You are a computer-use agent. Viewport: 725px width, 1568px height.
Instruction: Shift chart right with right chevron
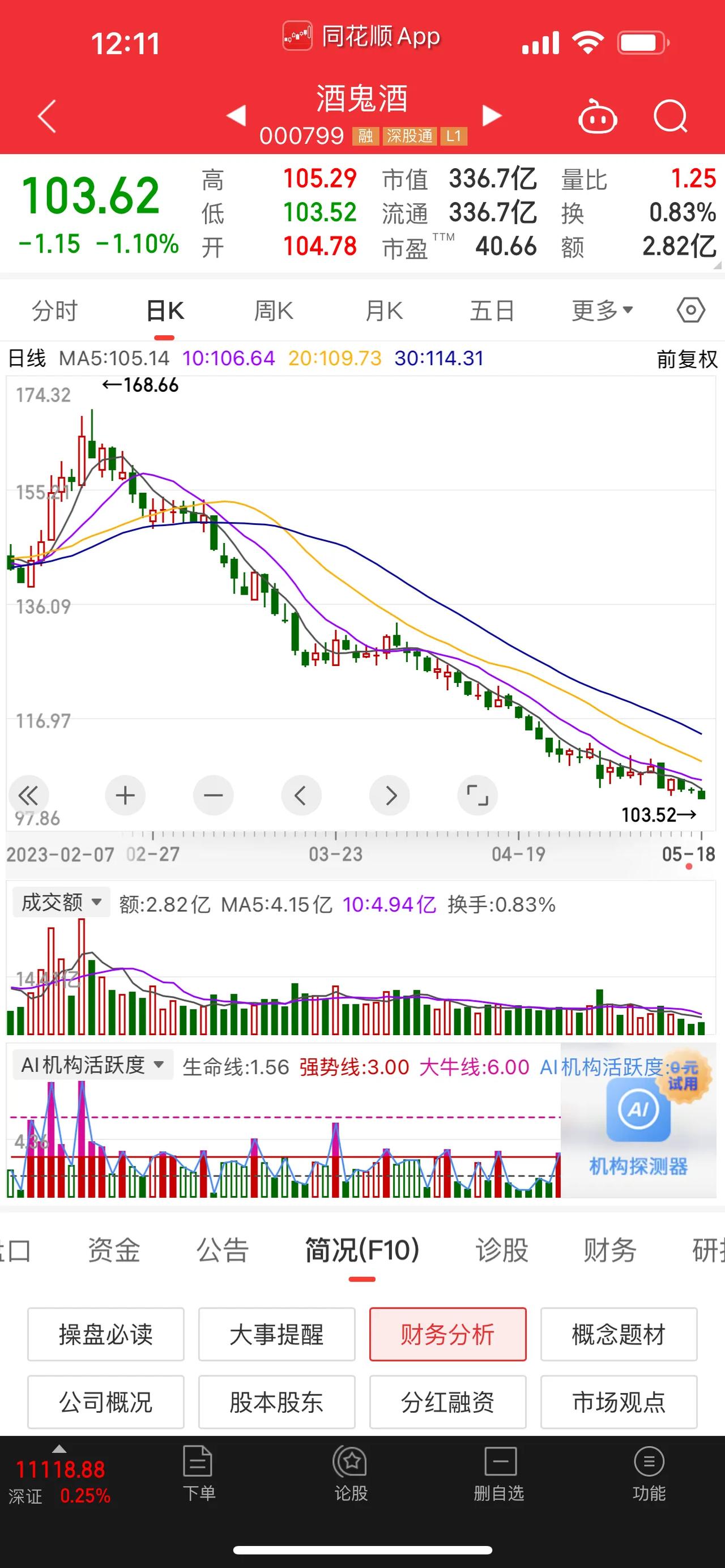(390, 795)
